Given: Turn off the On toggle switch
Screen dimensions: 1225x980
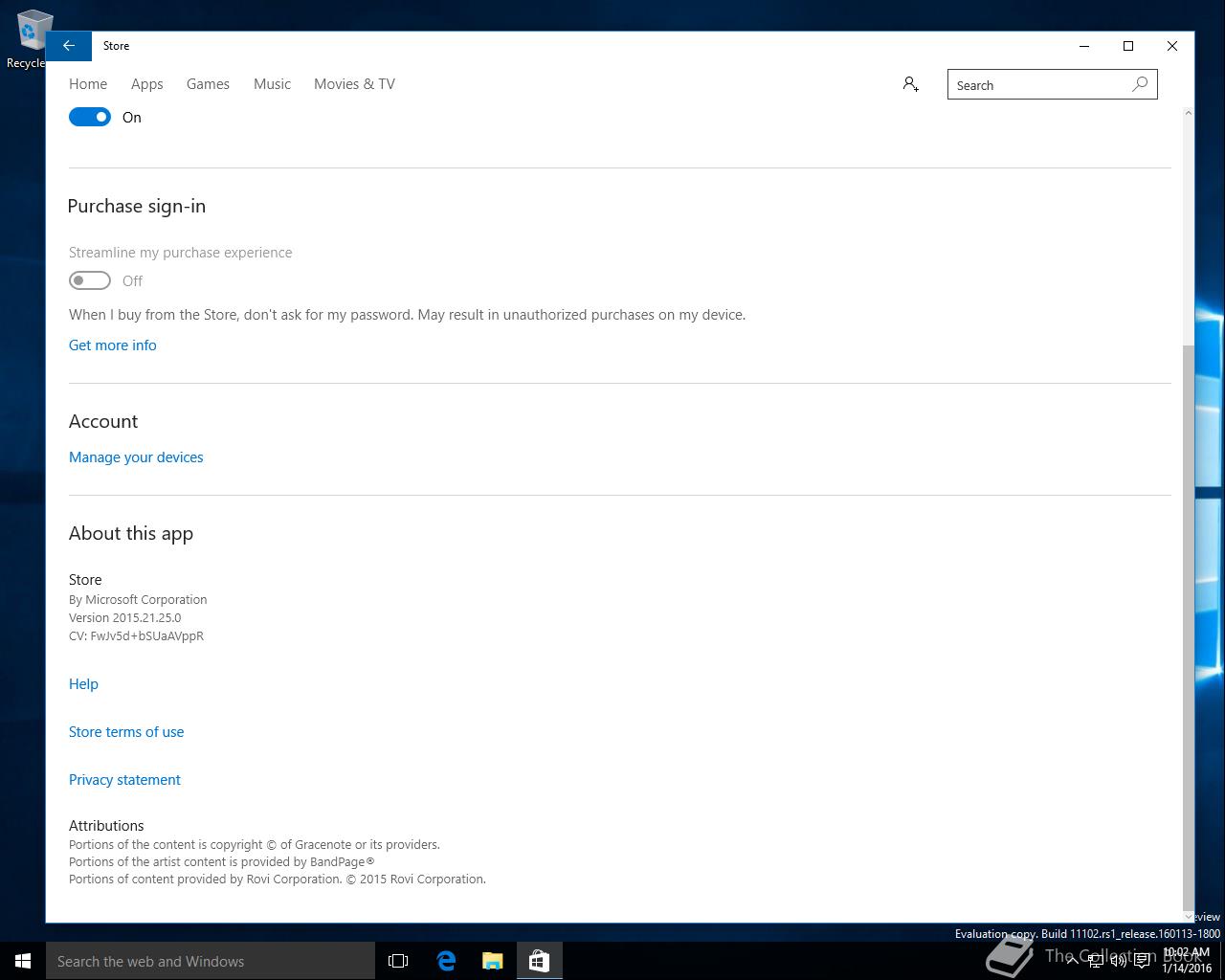Looking at the screenshot, I should tap(90, 117).
